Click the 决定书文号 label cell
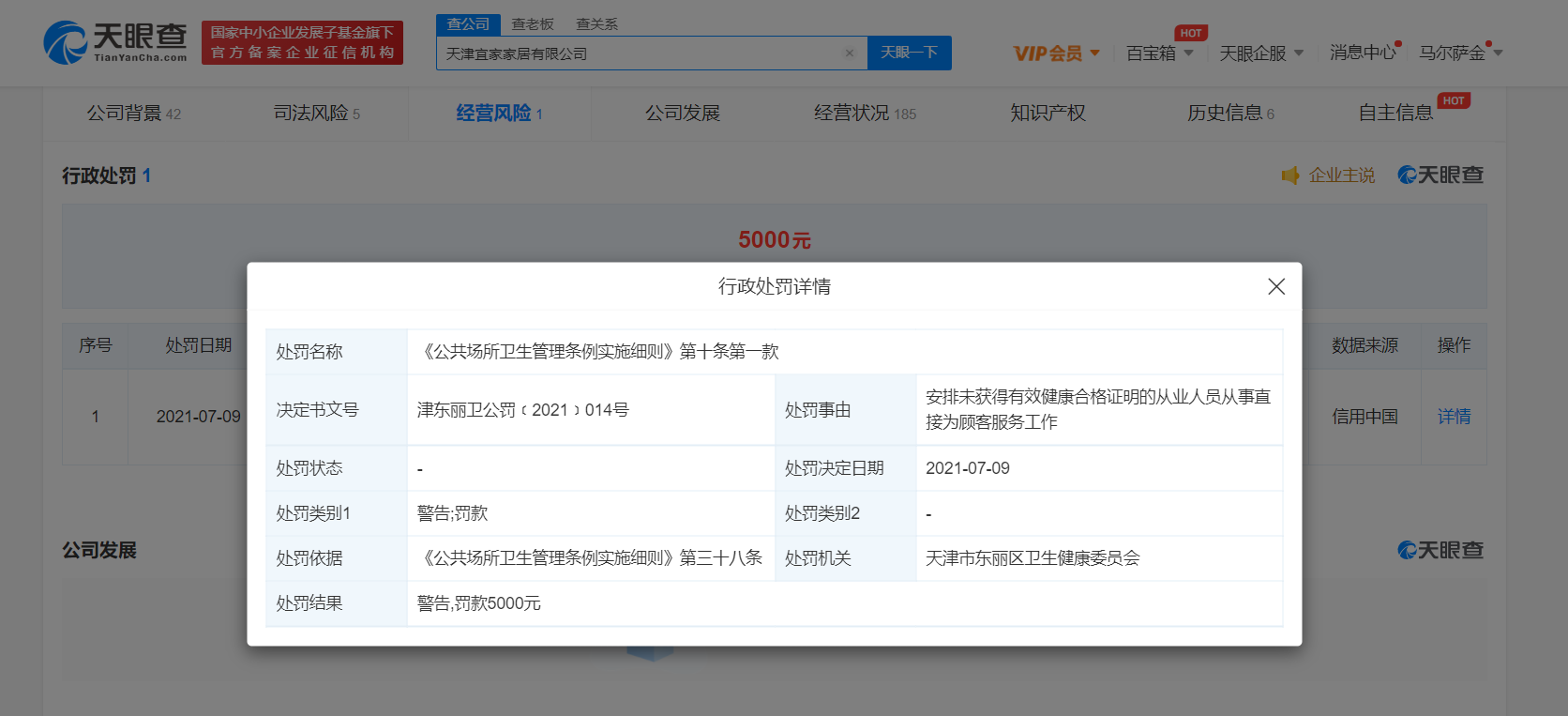This screenshot has width=1568, height=716. (337, 410)
